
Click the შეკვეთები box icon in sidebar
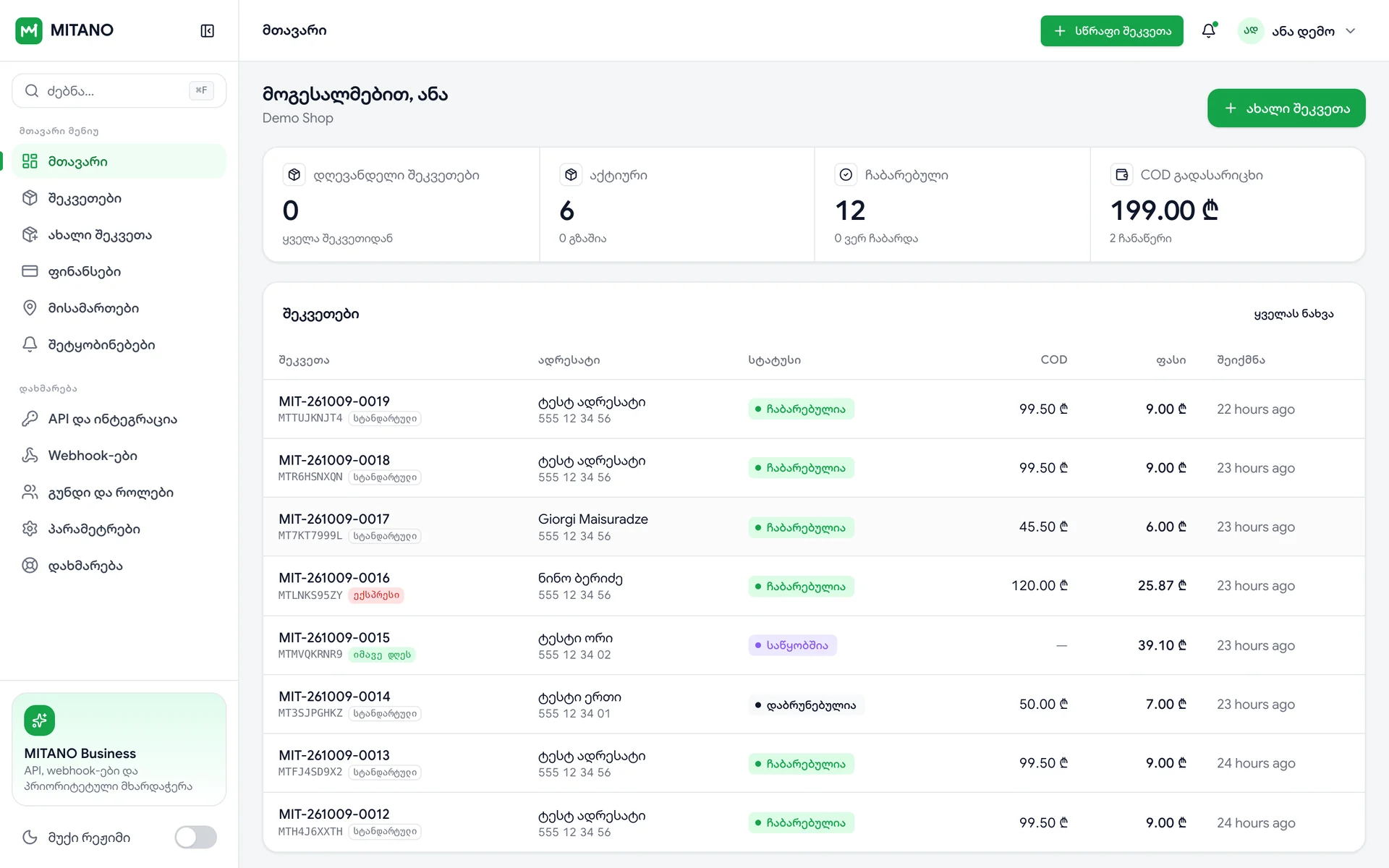30,198
